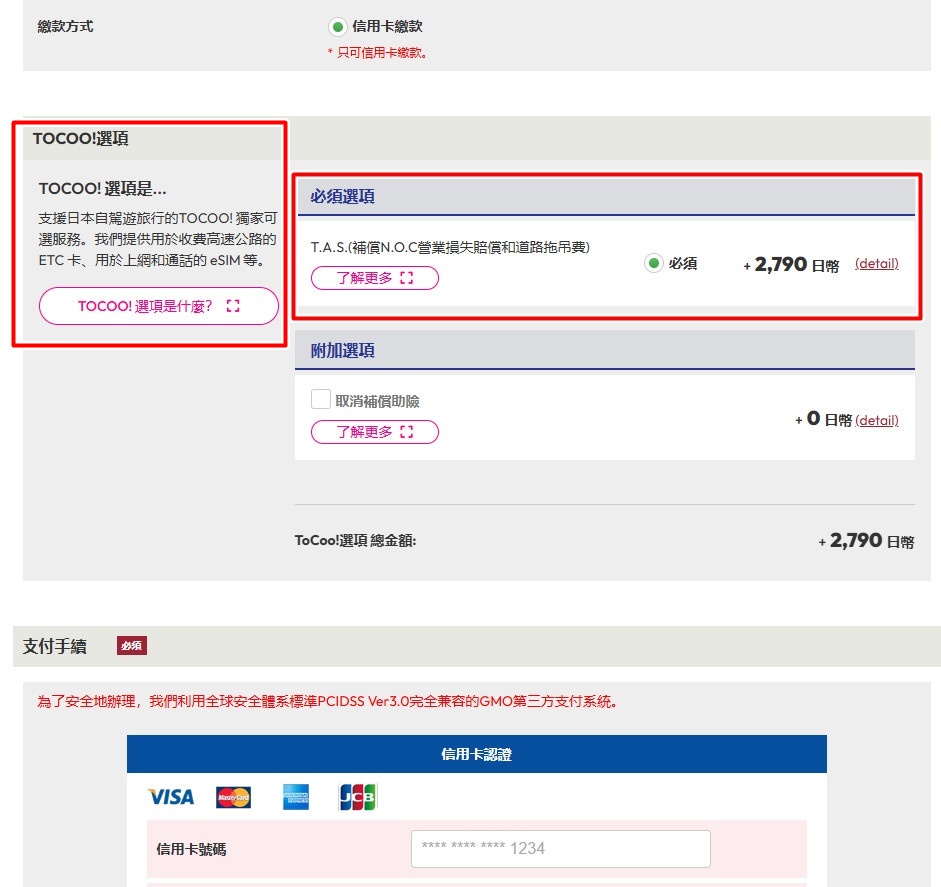Click expand icon in TOCOO!選項是什麼 button
The width and height of the screenshot is (941, 887).
coord(233,306)
